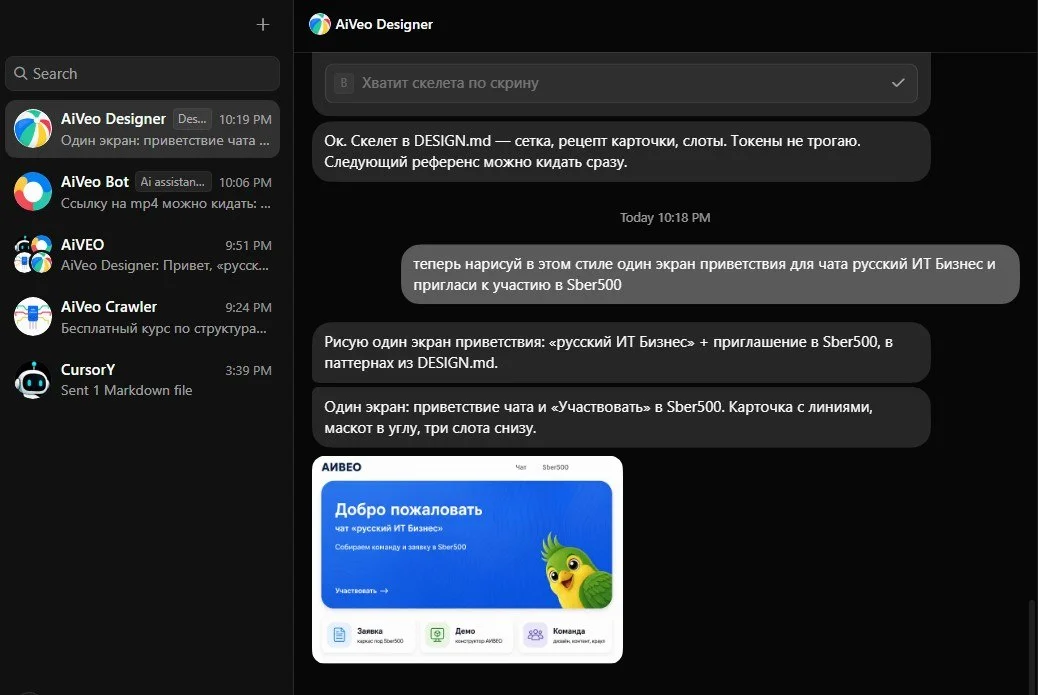
Task: Click message 'Один экран: приветствие чата'
Action: 621,418
